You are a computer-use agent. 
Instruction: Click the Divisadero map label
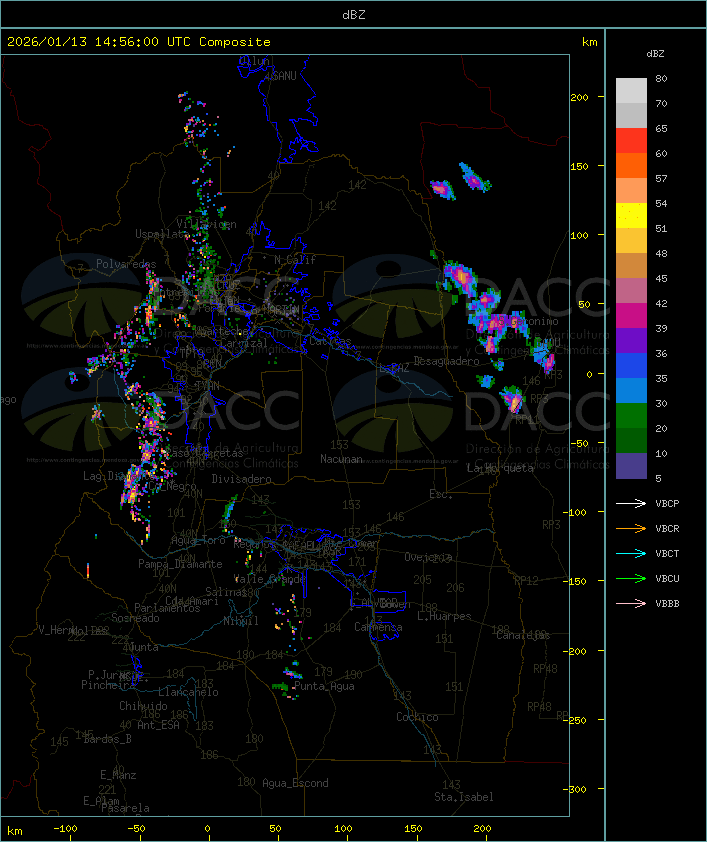pyautogui.click(x=241, y=478)
